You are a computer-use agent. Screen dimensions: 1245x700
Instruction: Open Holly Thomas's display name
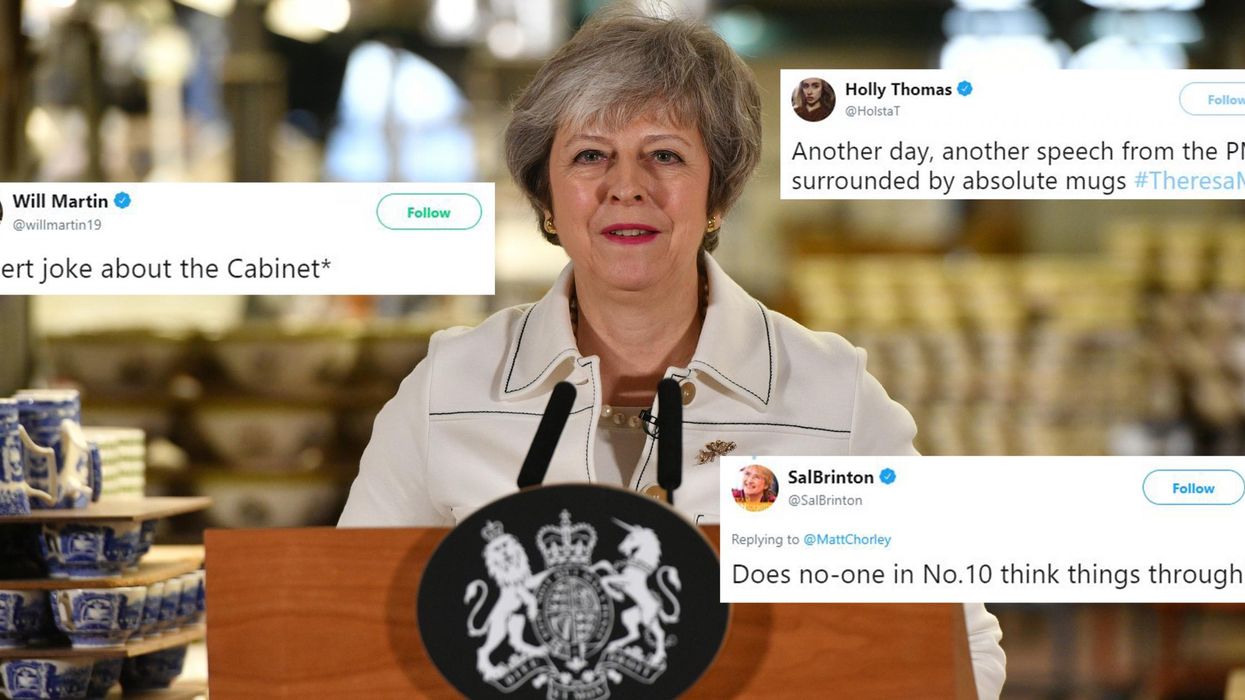898,89
